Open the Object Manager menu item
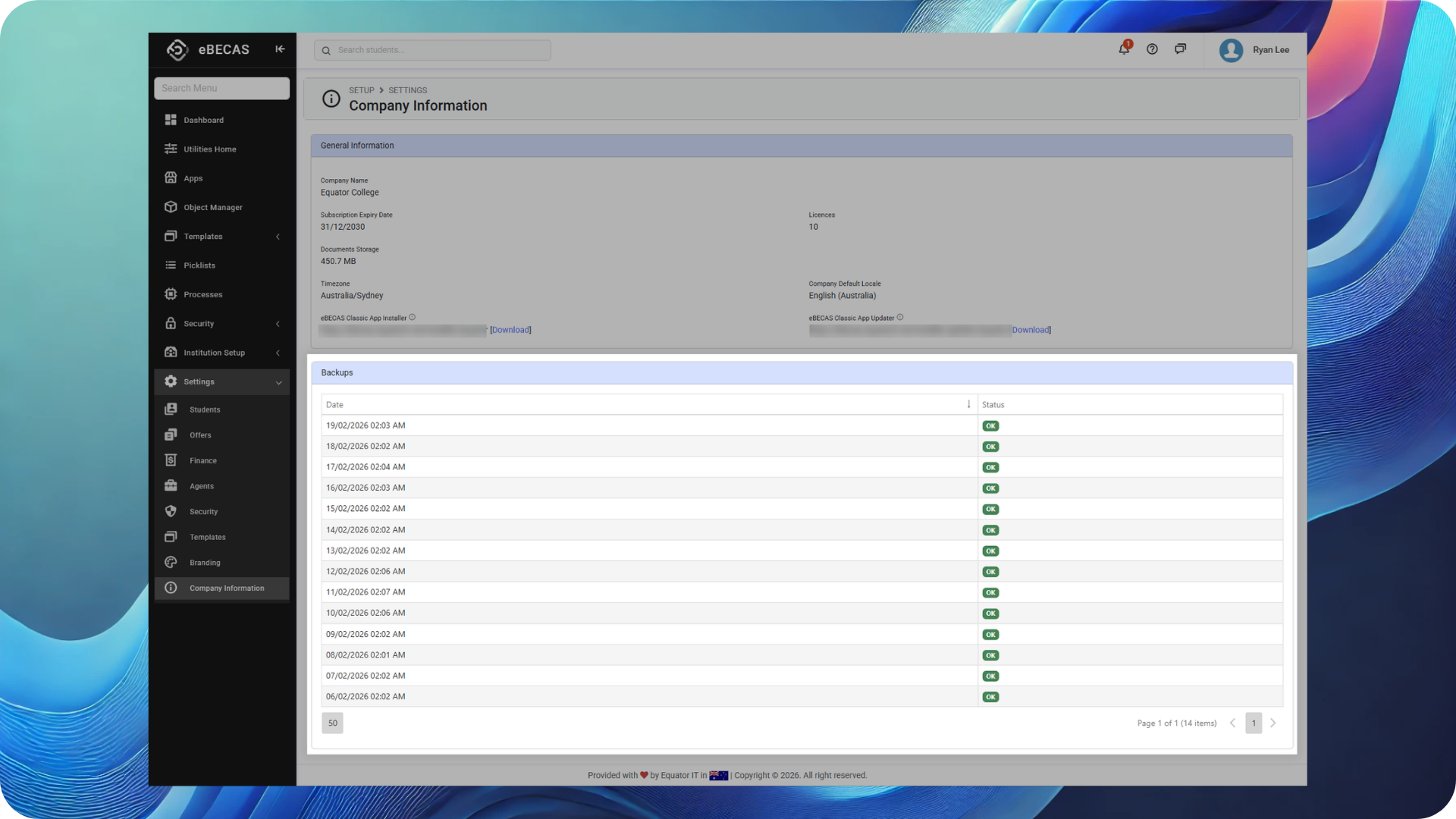Screen dimensions: 1456x819 [212, 207]
